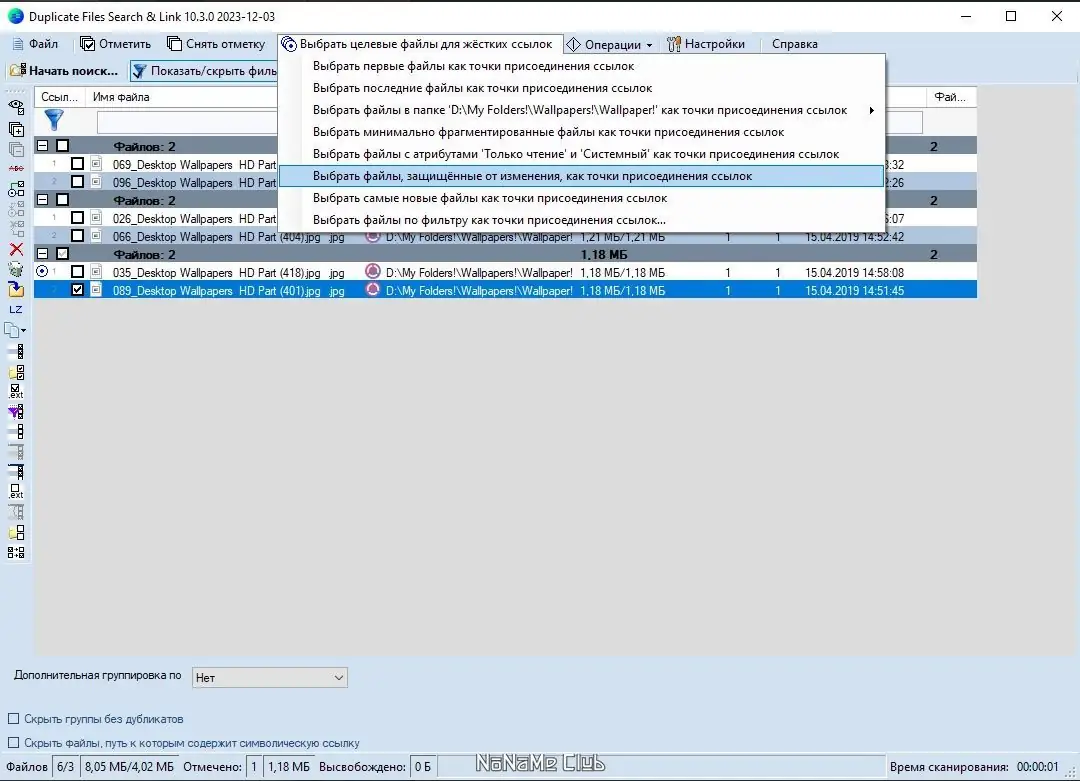The height and width of the screenshot is (781, 1080).
Task: Click location icon in 035_Desktop Wallpapers row
Action: point(373,271)
